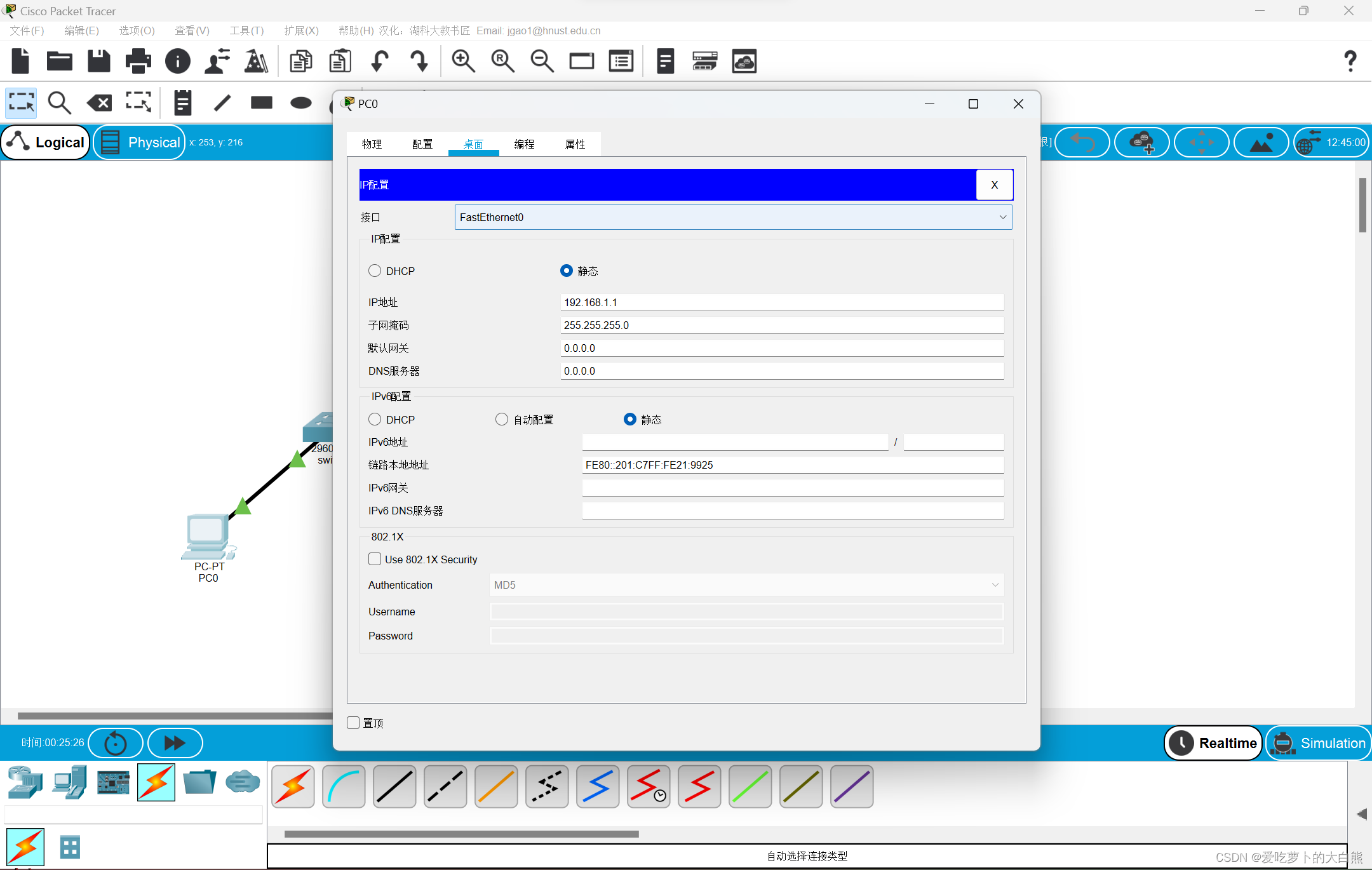This screenshot has height=870, width=1372.
Task: Open the network devices category icon
Action: click(25, 782)
